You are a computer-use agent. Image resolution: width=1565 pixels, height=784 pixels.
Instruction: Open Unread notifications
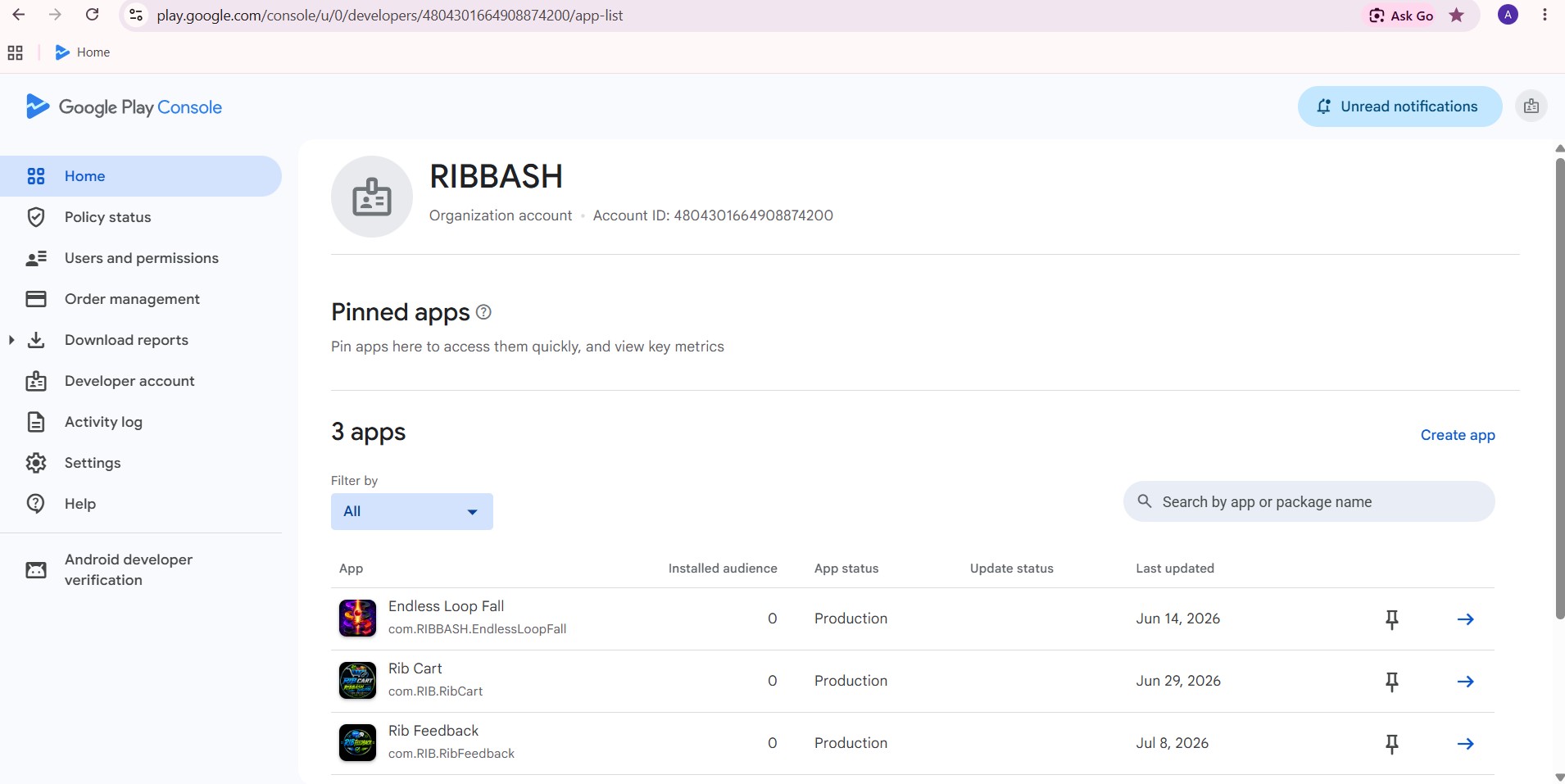(x=1399, y=106)
